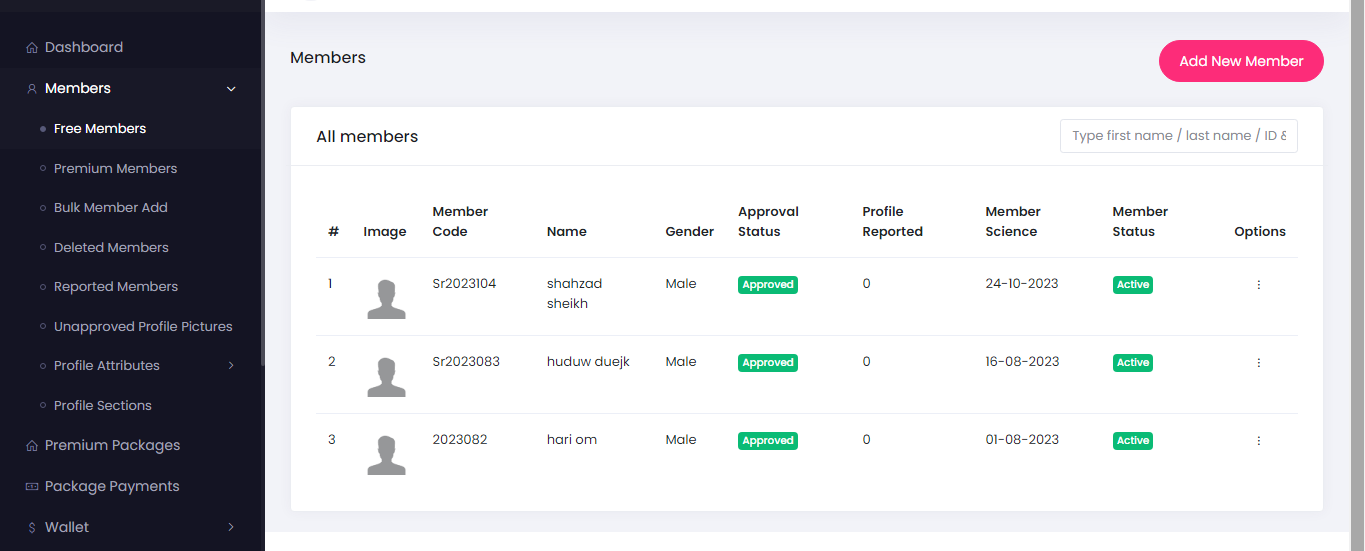
Task: Click the member search input field
Action: tap(1178, 136)
